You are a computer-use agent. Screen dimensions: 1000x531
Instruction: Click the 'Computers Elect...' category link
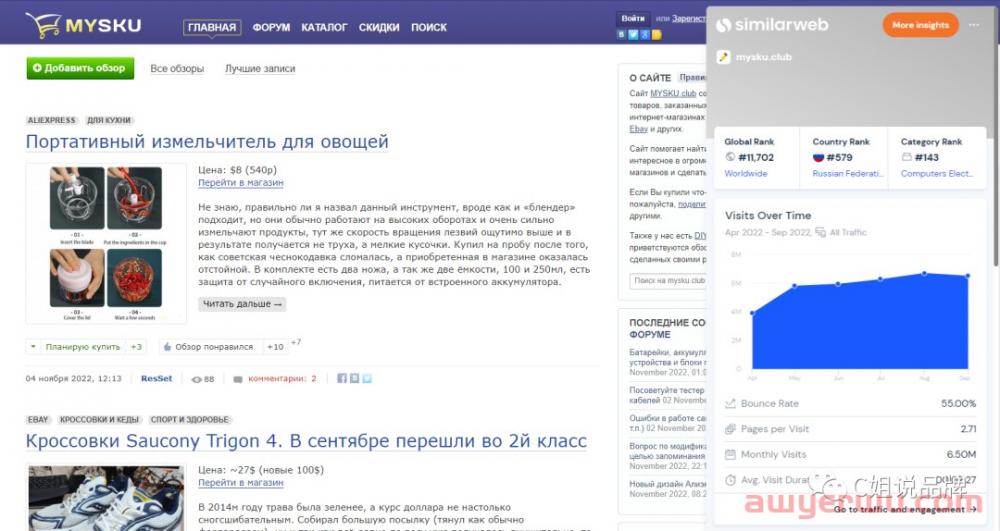tap(937, 173)
